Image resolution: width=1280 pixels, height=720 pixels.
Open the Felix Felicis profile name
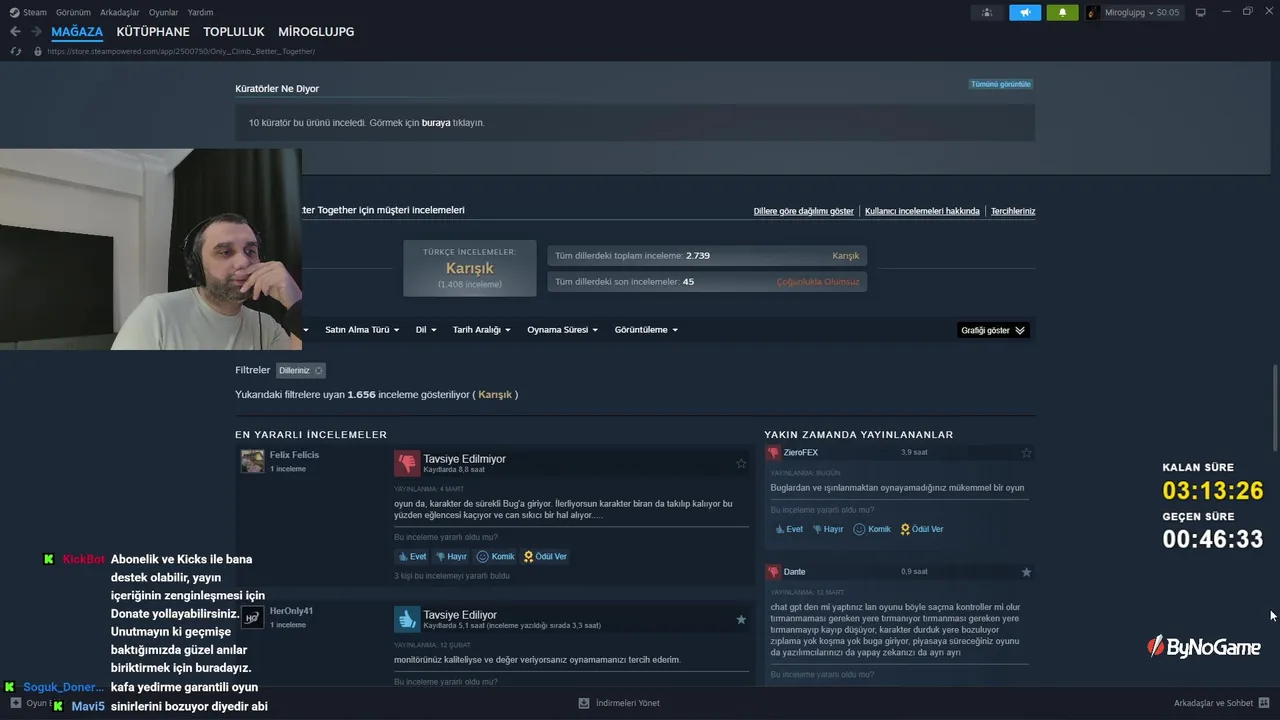(x=294, y=455)
